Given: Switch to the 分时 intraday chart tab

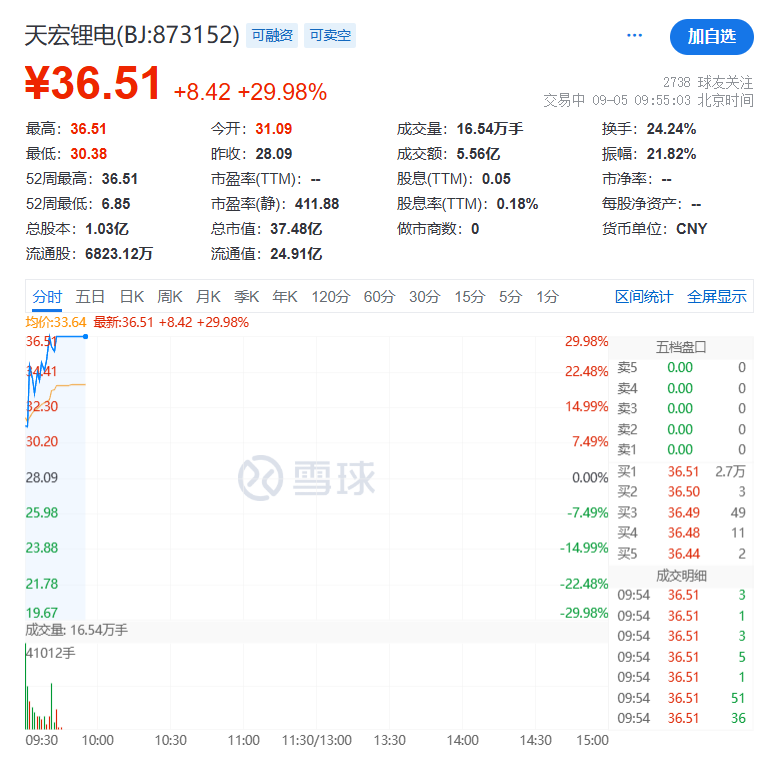Looking at the screenshot, I should pos(47,297).
